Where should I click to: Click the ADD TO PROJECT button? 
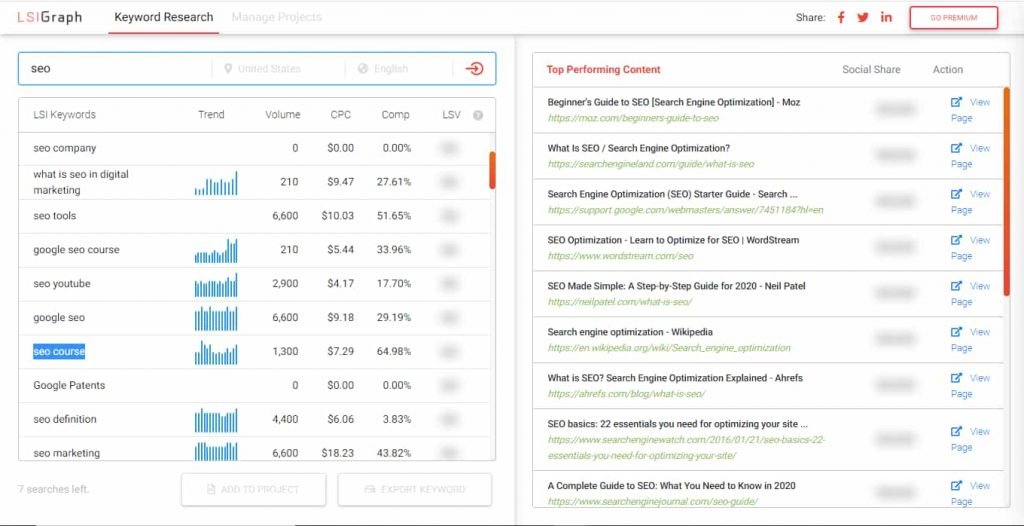pyautogui.click(x=253, y=489)
